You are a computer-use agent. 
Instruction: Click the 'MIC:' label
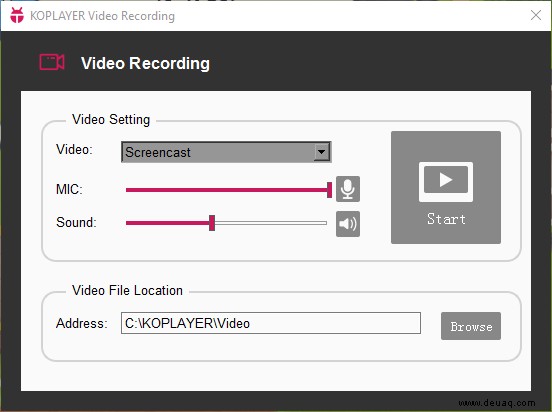pyautogui.click(x=69, y=189)
